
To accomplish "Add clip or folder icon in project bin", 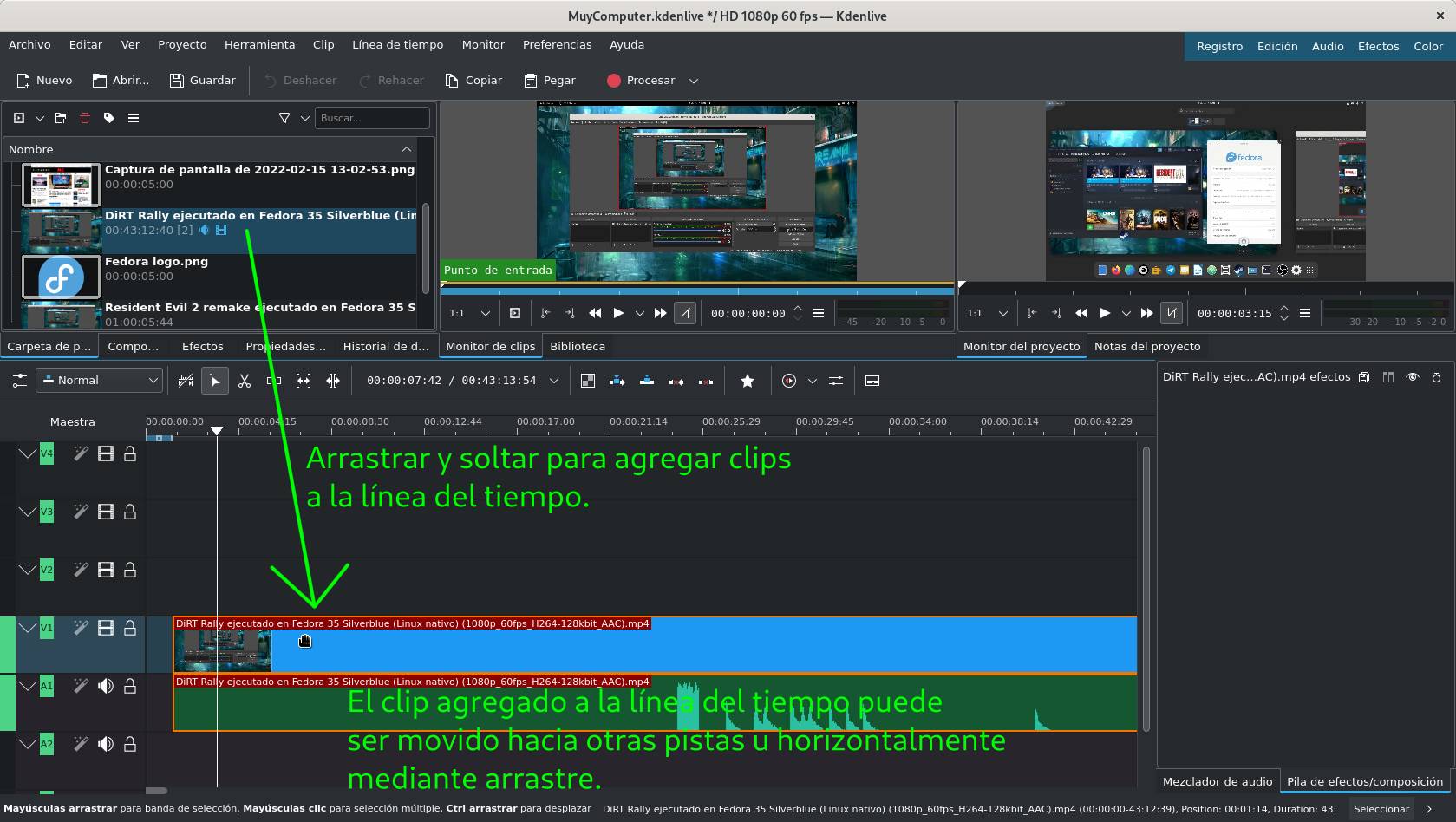I will (x=19, y=118).
